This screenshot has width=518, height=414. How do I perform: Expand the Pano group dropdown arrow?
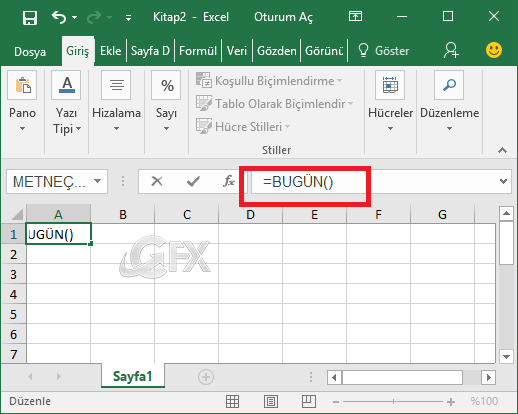(x=22, y=128)
